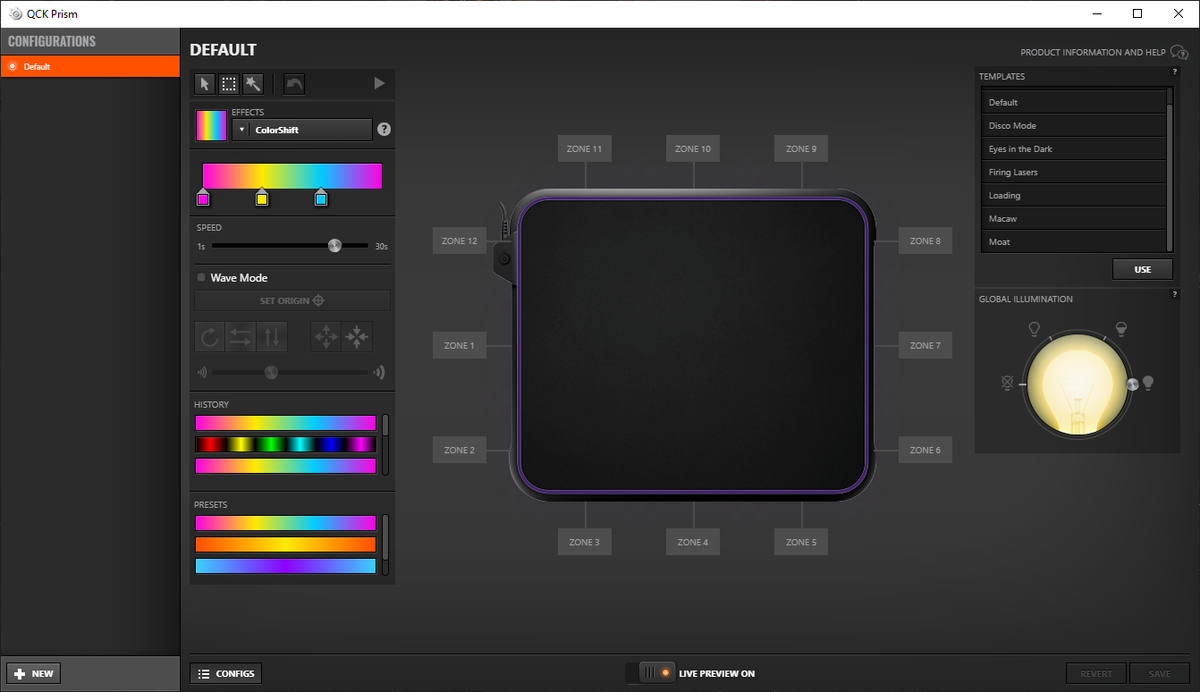
Task: Select the blue-purple Presets gradient
Action: pyautogui.click(x=286, y=566)
